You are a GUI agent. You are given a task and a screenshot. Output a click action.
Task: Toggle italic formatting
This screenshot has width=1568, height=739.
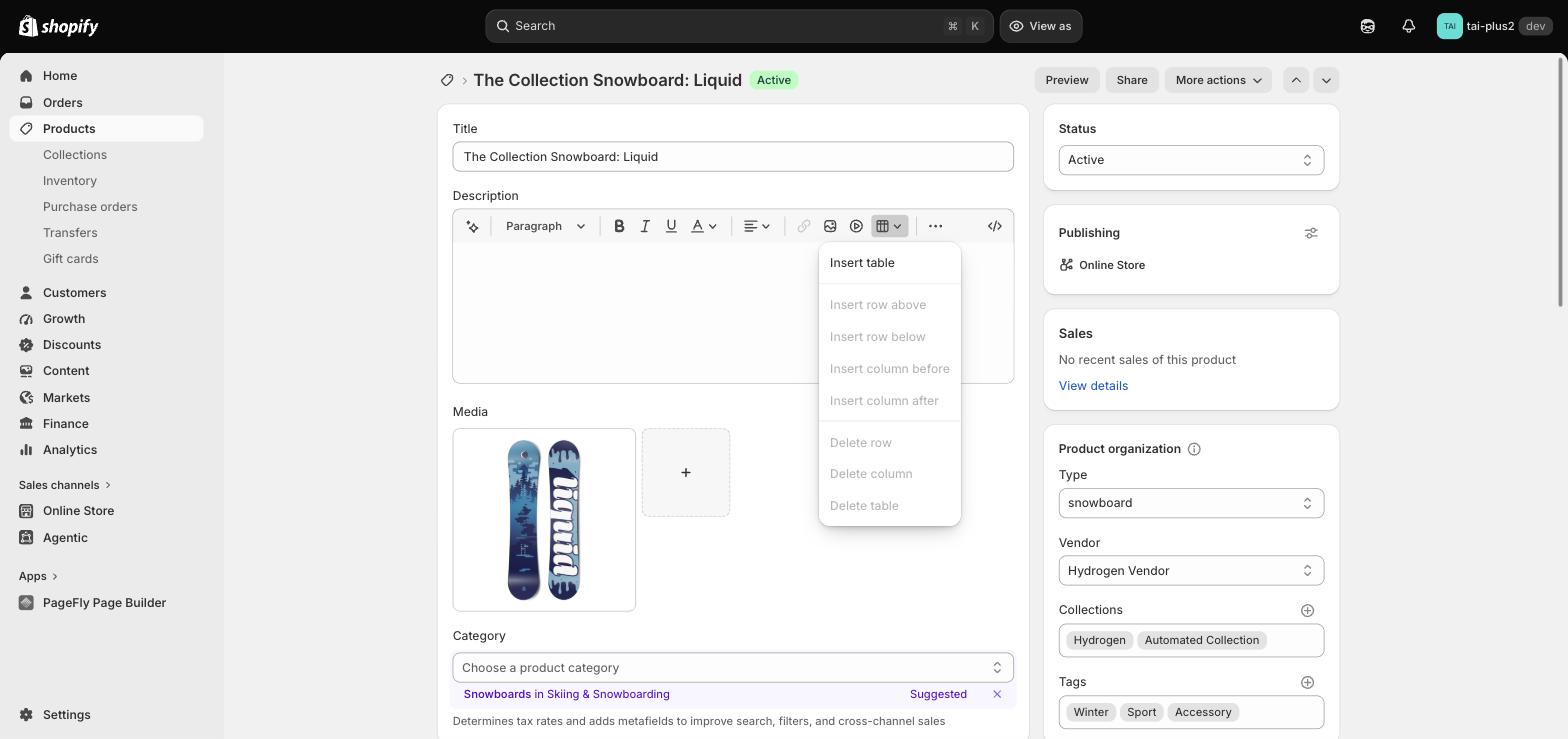pos(645,226)
